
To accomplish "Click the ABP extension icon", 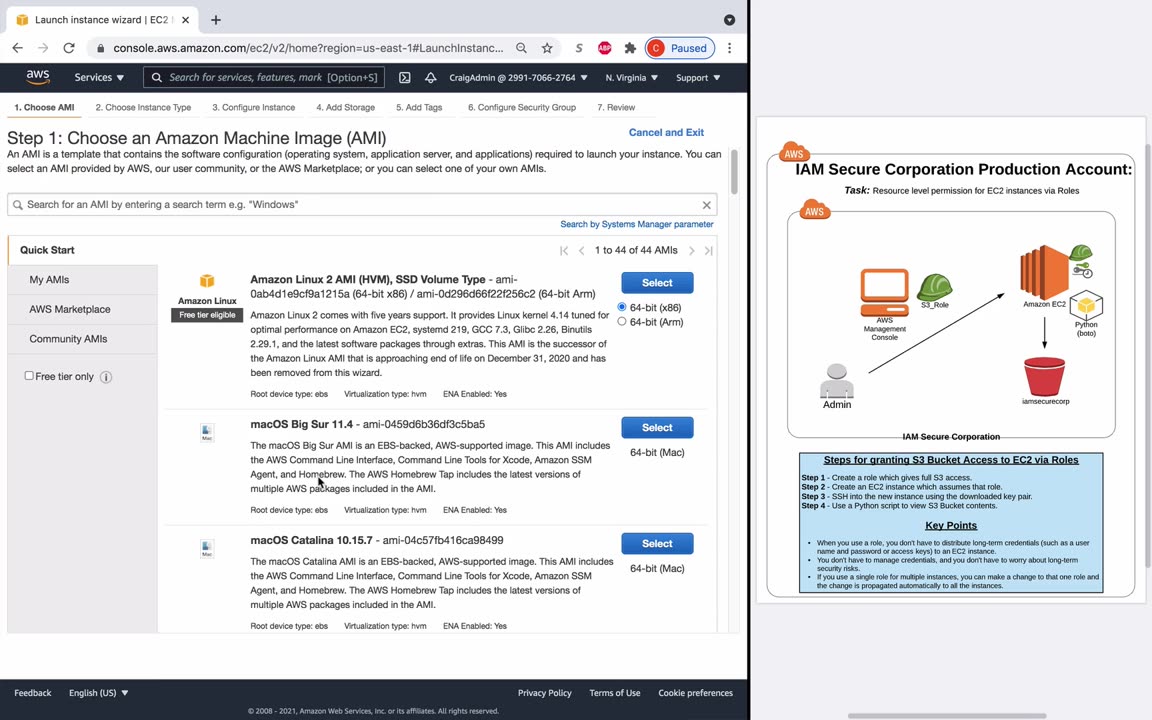I will point(605,48).
